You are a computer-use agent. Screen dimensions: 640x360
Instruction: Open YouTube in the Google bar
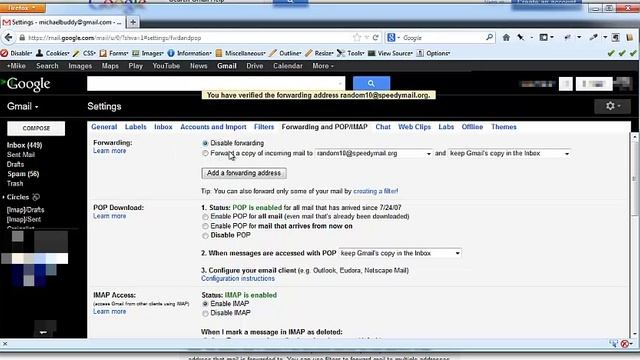pyautogui.click(x=166, y=66)
